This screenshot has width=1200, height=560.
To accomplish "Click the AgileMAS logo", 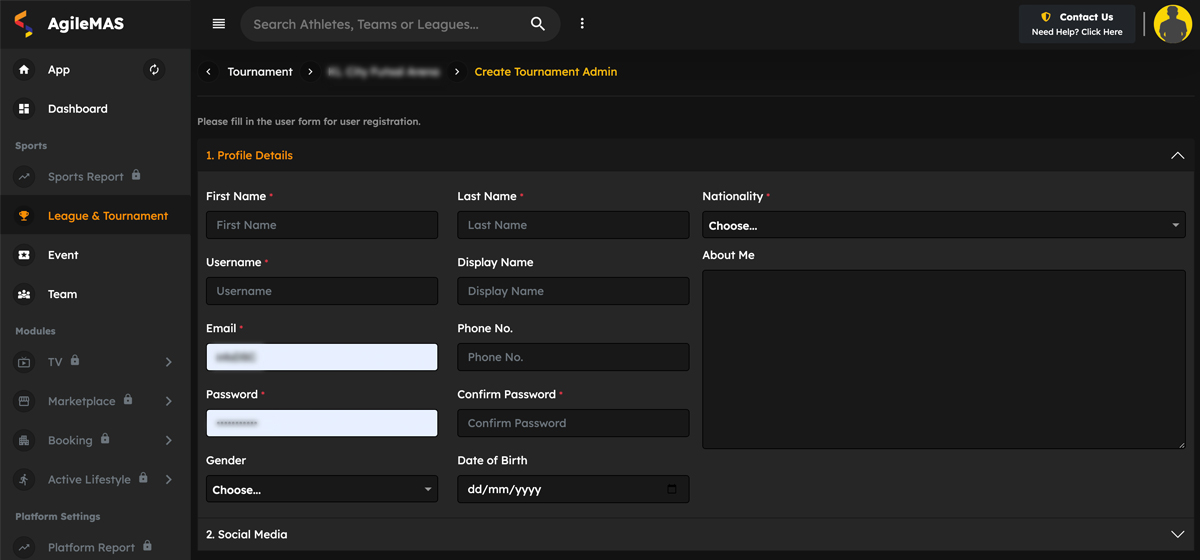I will [70, 24].
